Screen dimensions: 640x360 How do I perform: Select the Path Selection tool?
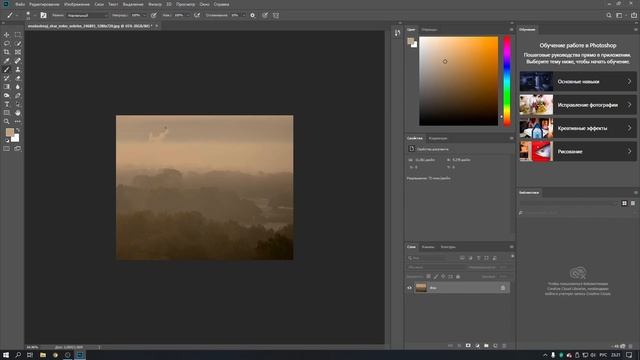[18, 104]
